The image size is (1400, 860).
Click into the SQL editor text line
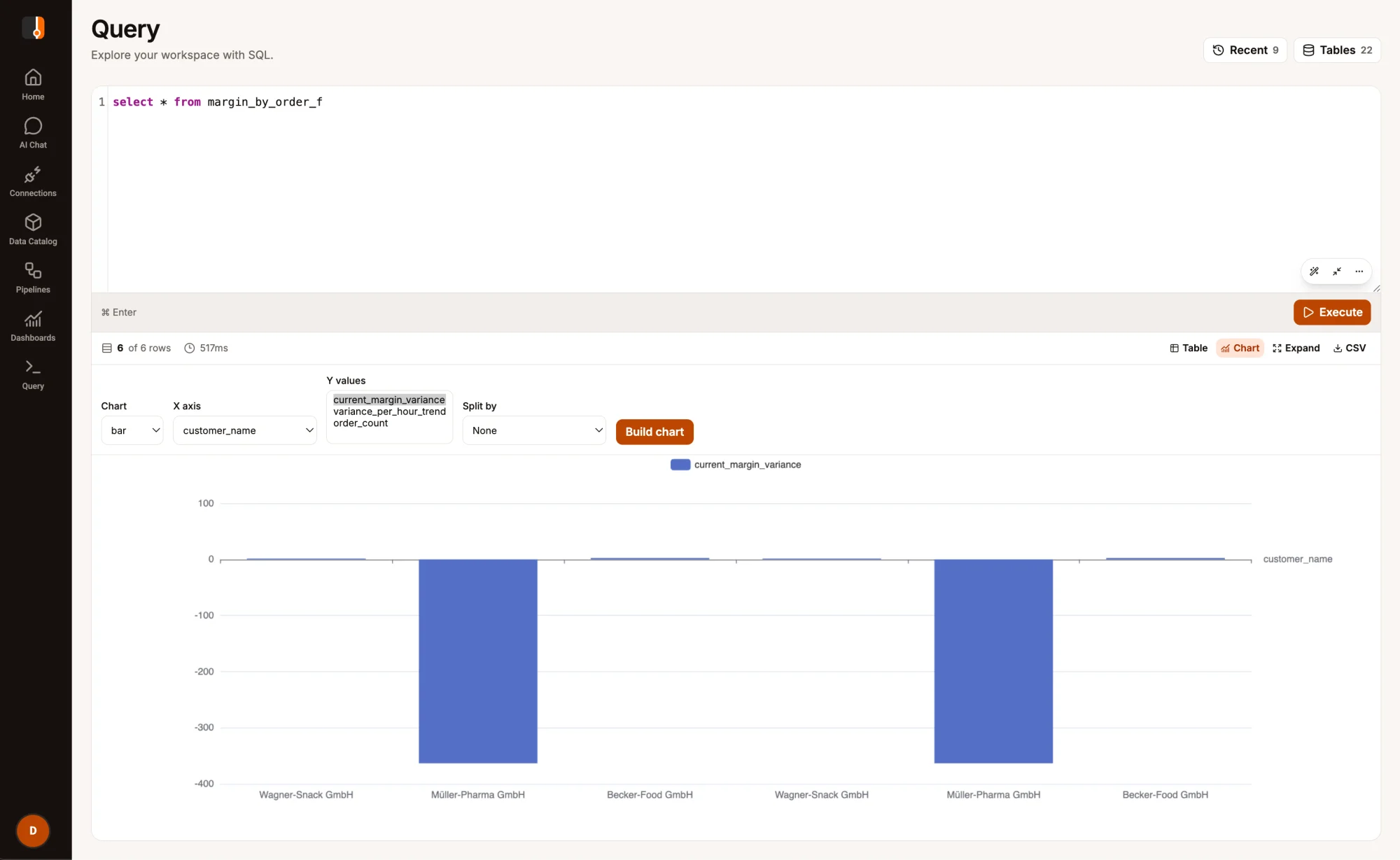click(x=218, y=102)
